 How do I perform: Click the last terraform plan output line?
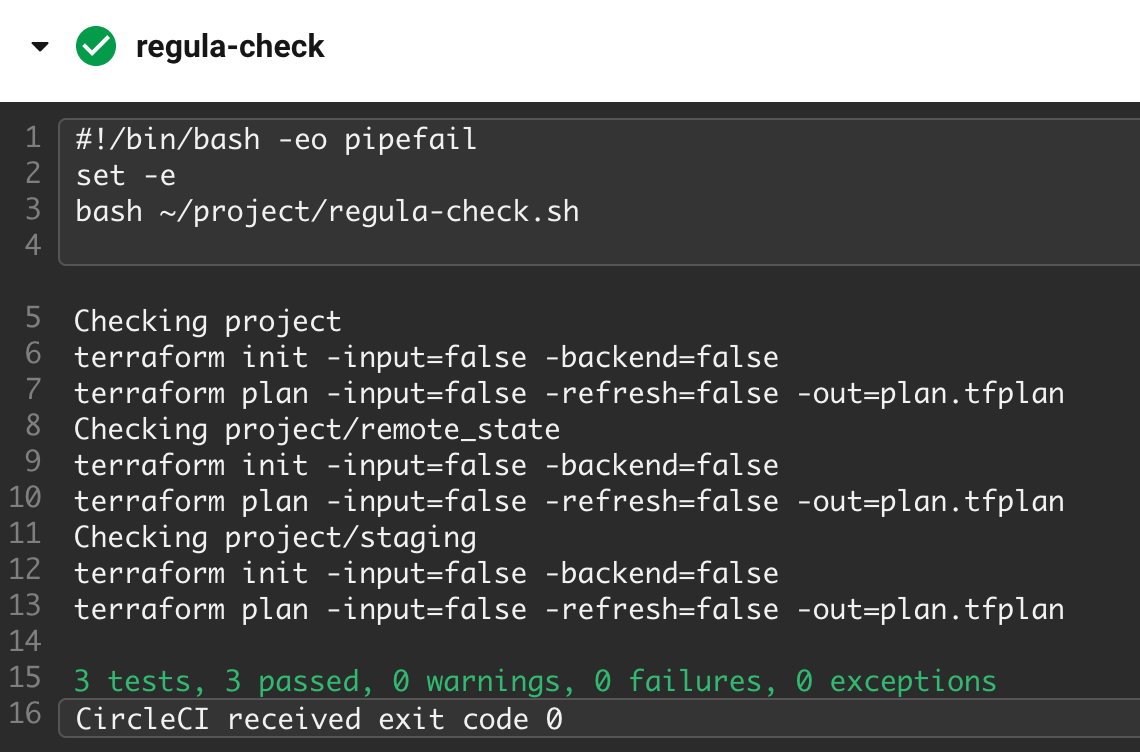(x=569, y=609)
